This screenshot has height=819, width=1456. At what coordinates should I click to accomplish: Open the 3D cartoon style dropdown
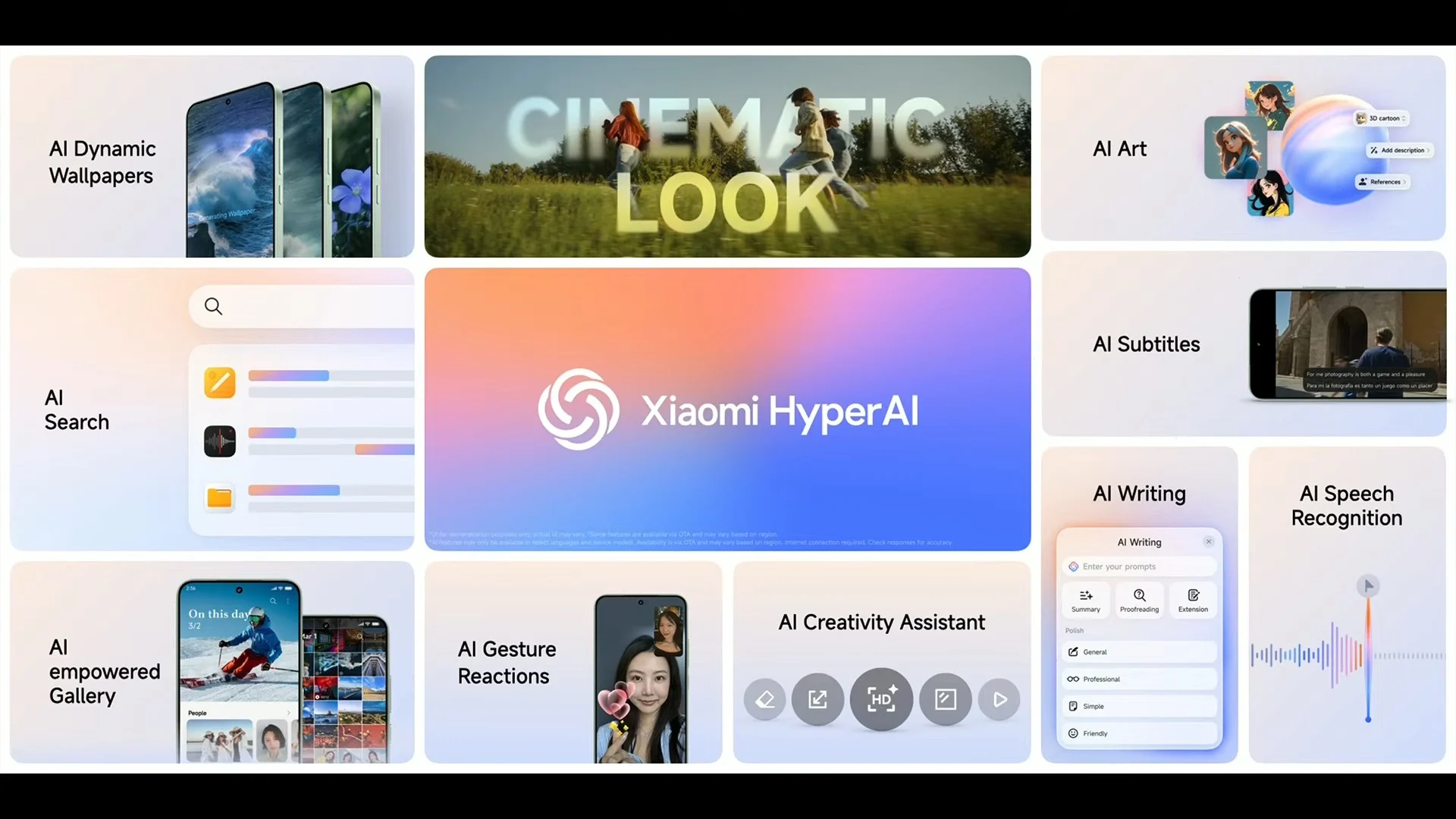pos(1382,118)
